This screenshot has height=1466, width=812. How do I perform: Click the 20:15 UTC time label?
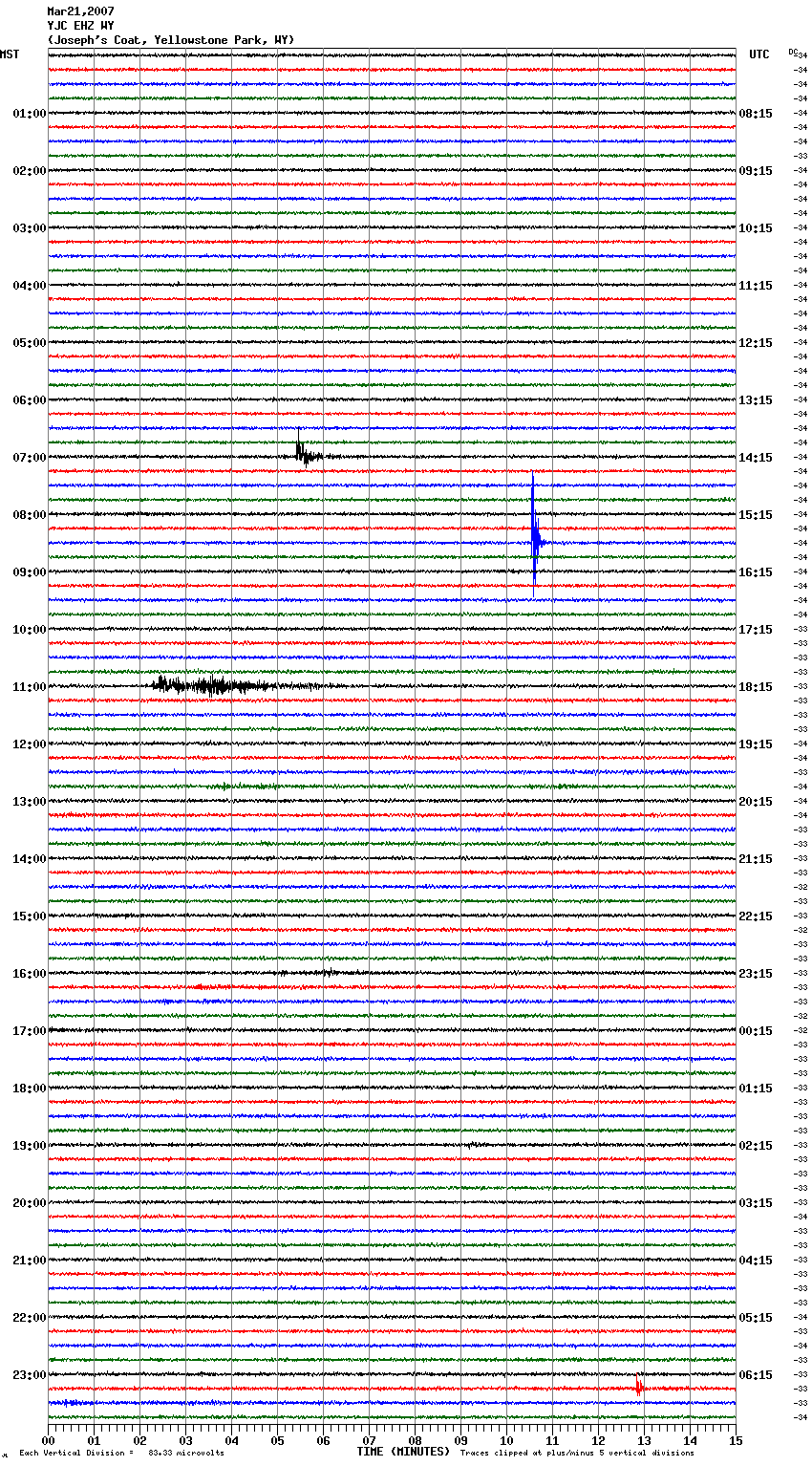click(756, 802)
